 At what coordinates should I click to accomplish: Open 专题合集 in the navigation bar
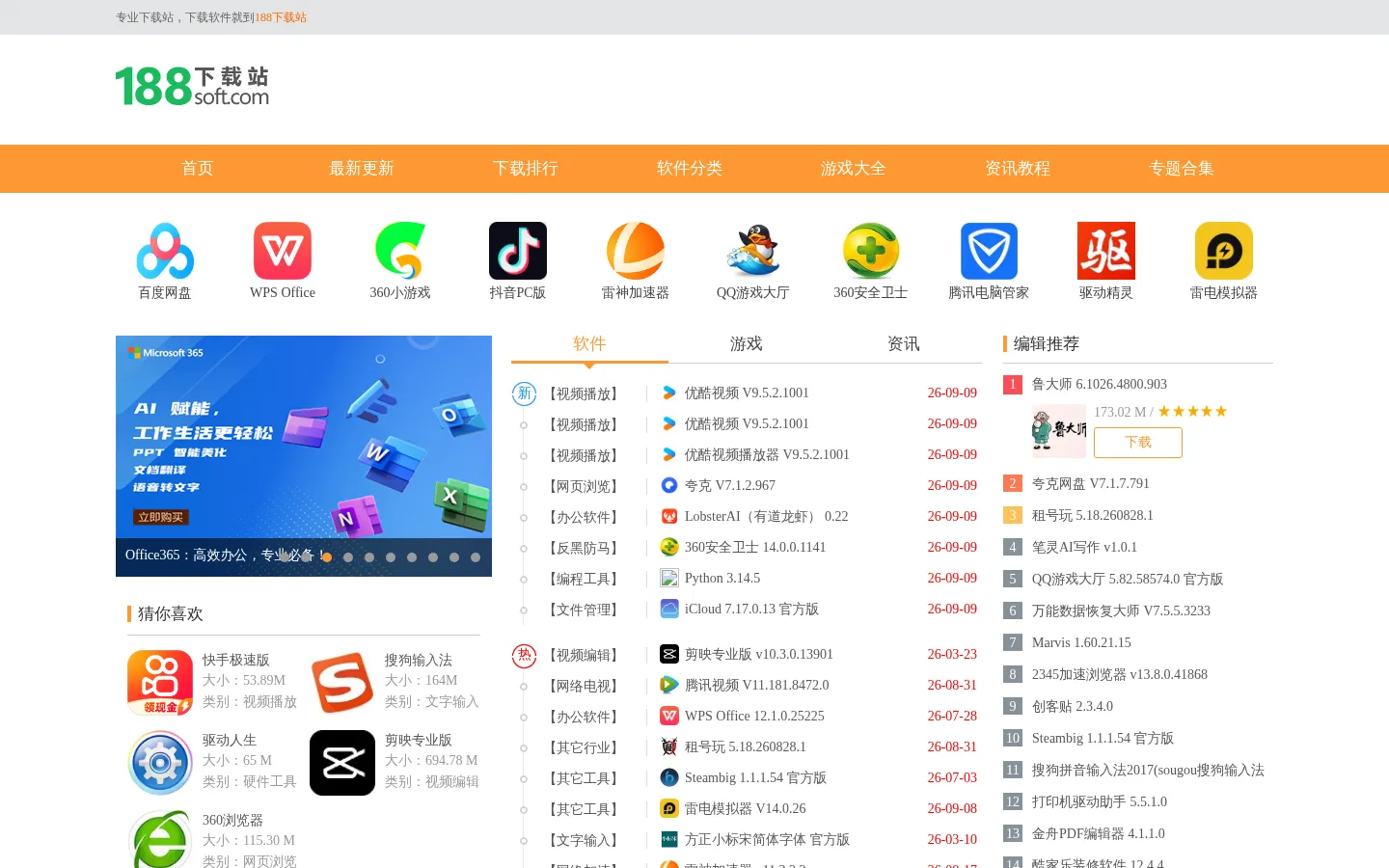(x=1182, y=169)
